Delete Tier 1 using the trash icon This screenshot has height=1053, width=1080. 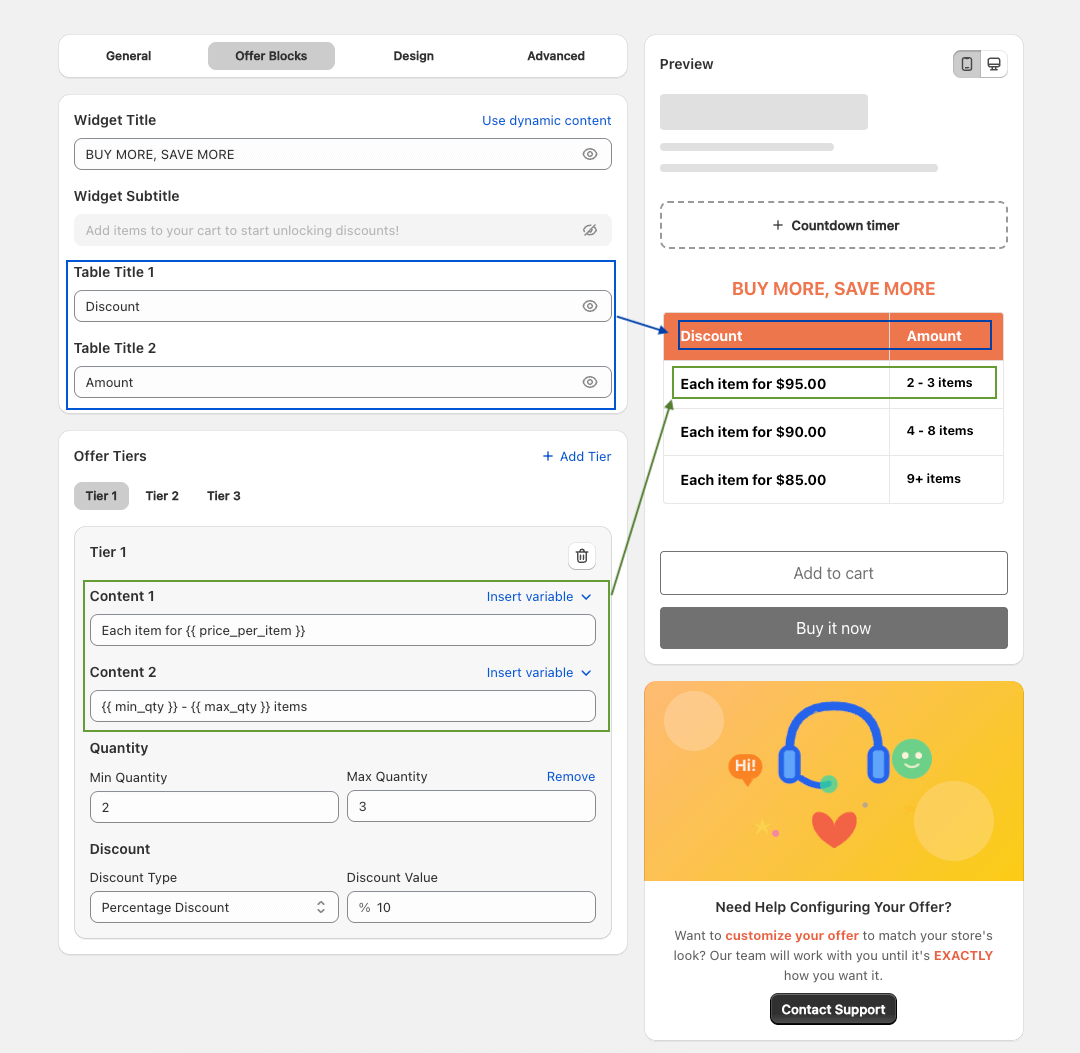click(581, 556)
